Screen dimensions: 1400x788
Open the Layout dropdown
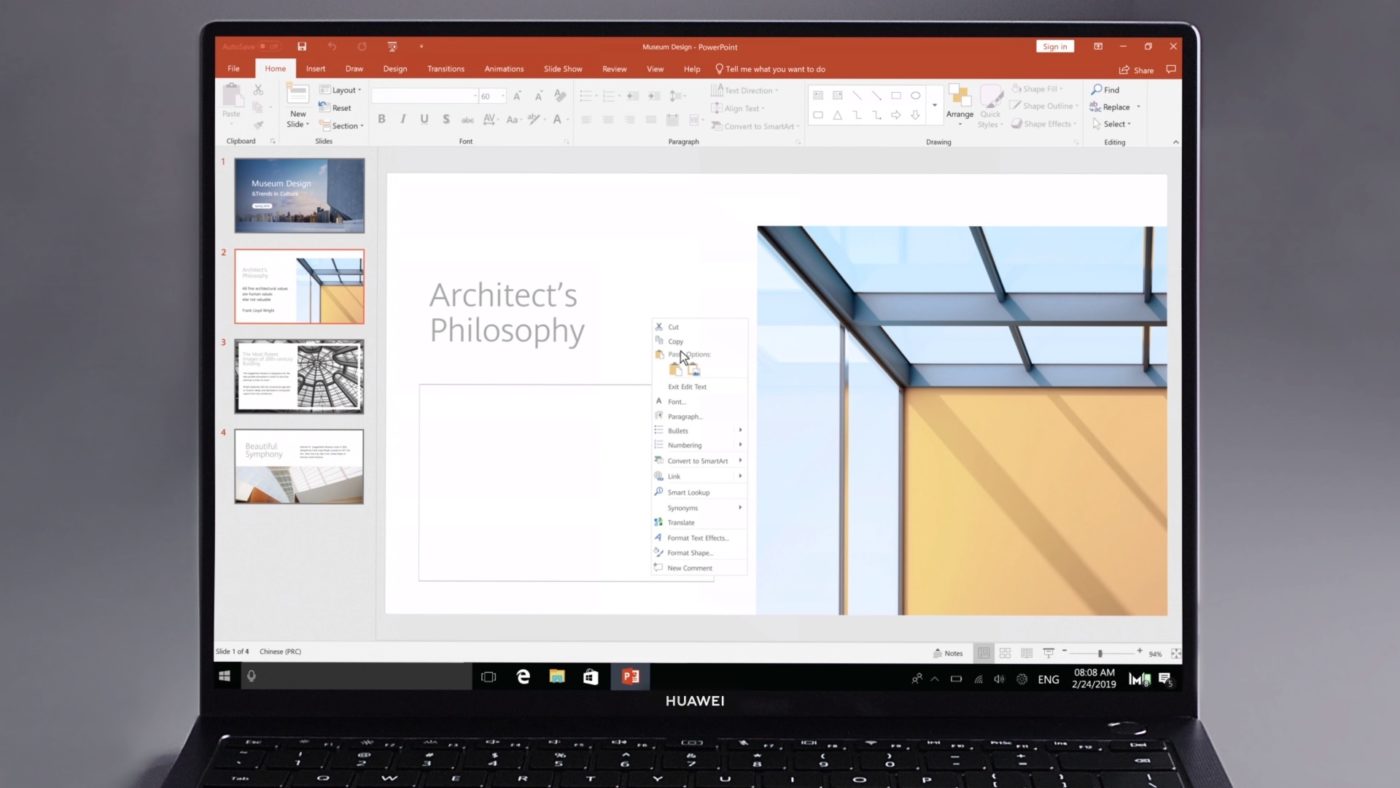tap(339, 90)
